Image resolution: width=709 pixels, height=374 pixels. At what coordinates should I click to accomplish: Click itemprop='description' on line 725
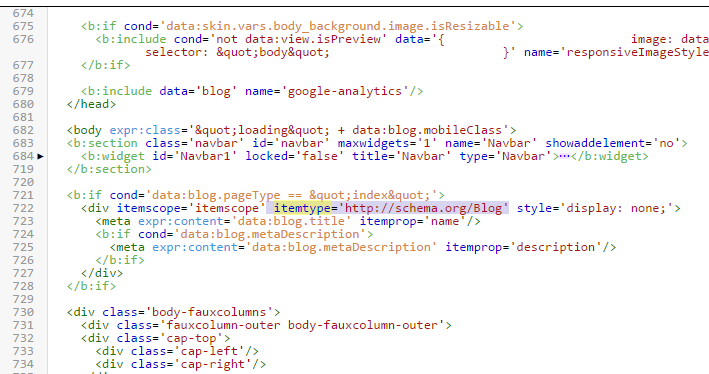[x=524, y=247]
